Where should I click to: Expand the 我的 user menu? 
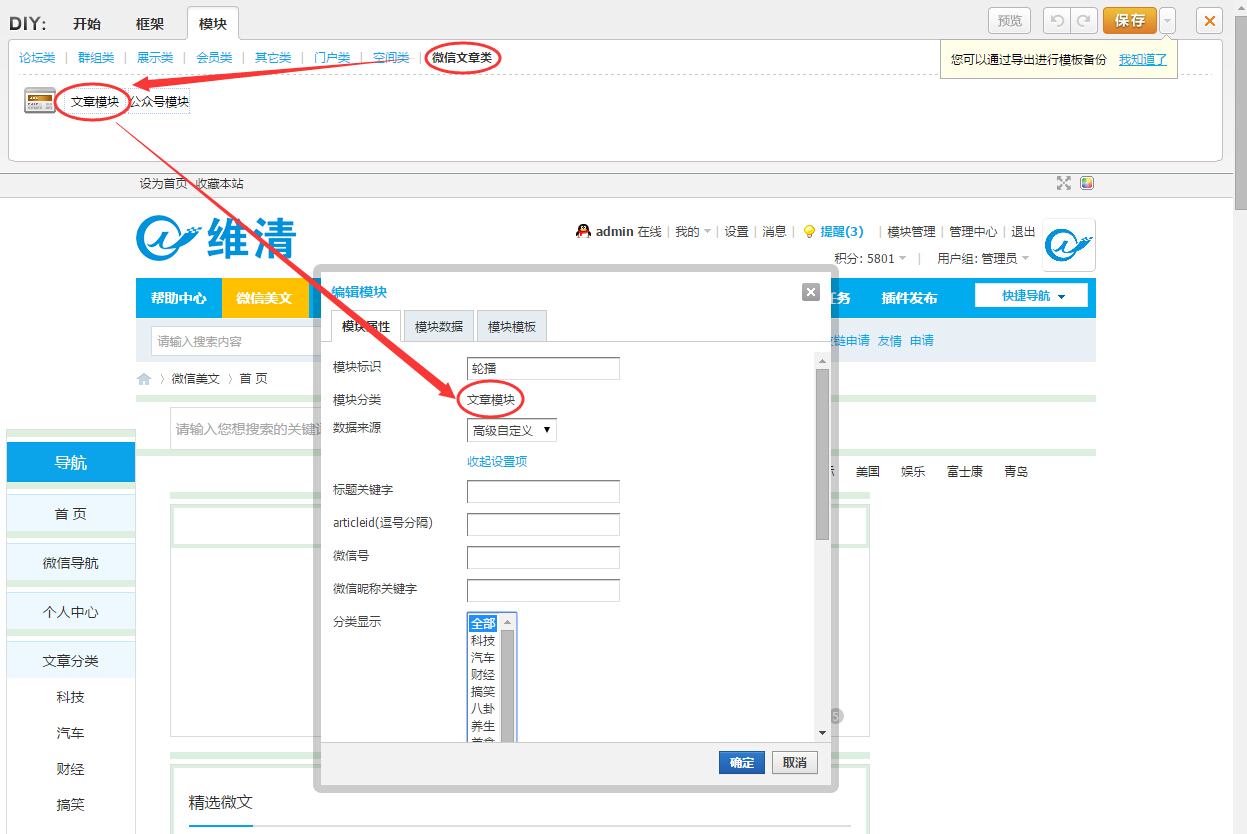pyautogui.click(x=693, y=231)
